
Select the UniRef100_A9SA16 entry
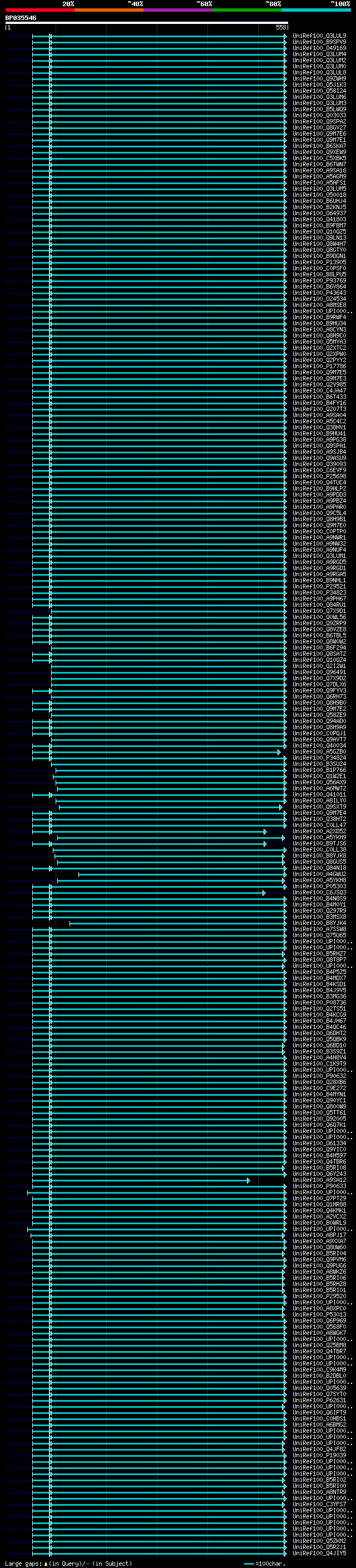pos(319,170)
